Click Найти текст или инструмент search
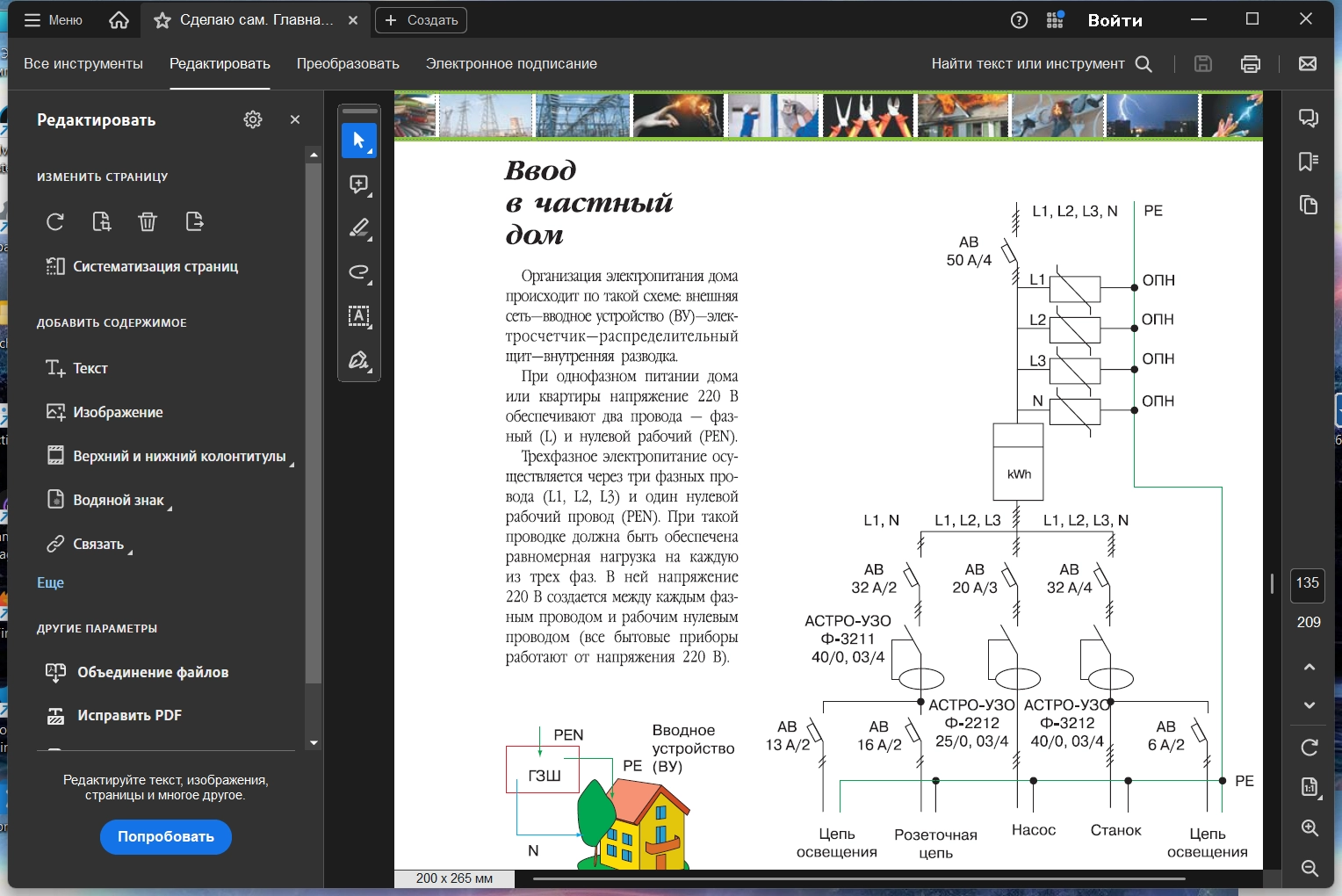Screen dimensions: 1342x896 tap(1042, 63)
